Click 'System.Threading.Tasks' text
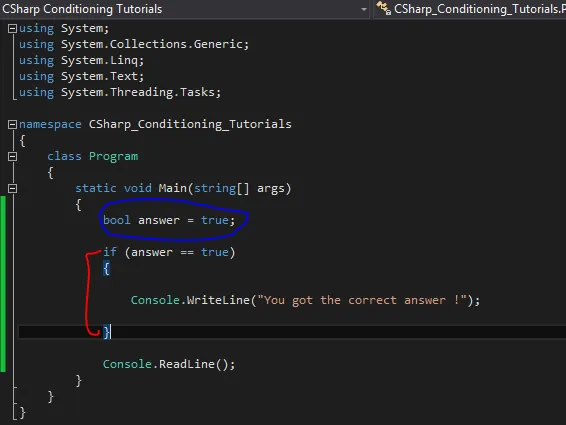The image size is (566, 425). pyautogui.click(x=138, y=92)
